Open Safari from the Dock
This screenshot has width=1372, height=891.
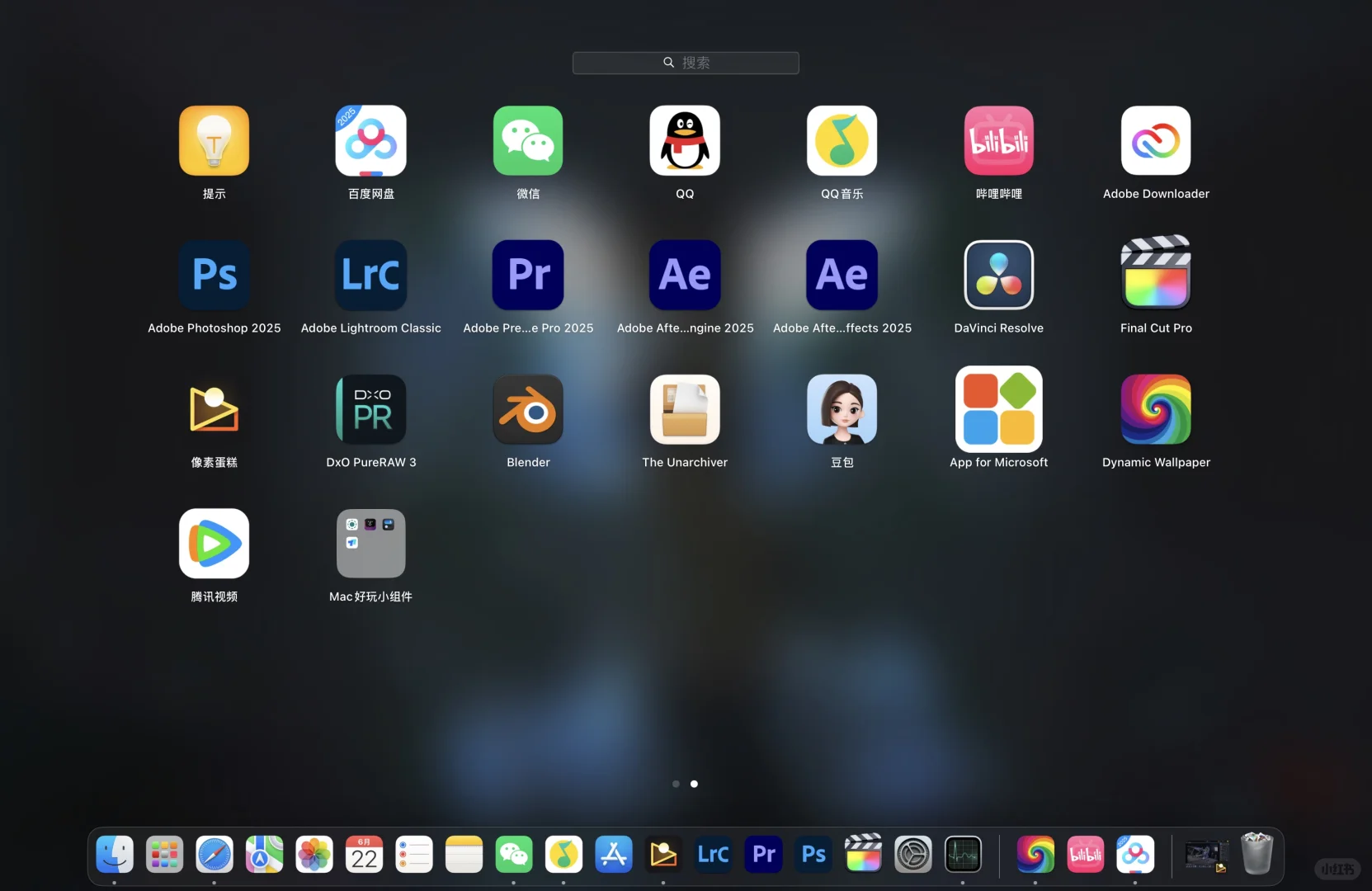coord(215,854)
